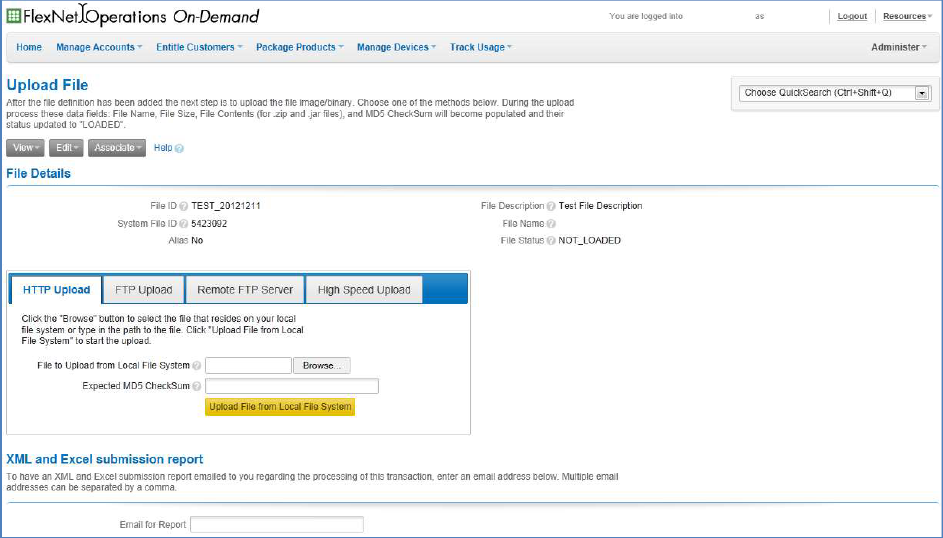Click the question mark icon beside Help link
The height and width of the screenshot is (538, 943).
click(x=179, y=148)
